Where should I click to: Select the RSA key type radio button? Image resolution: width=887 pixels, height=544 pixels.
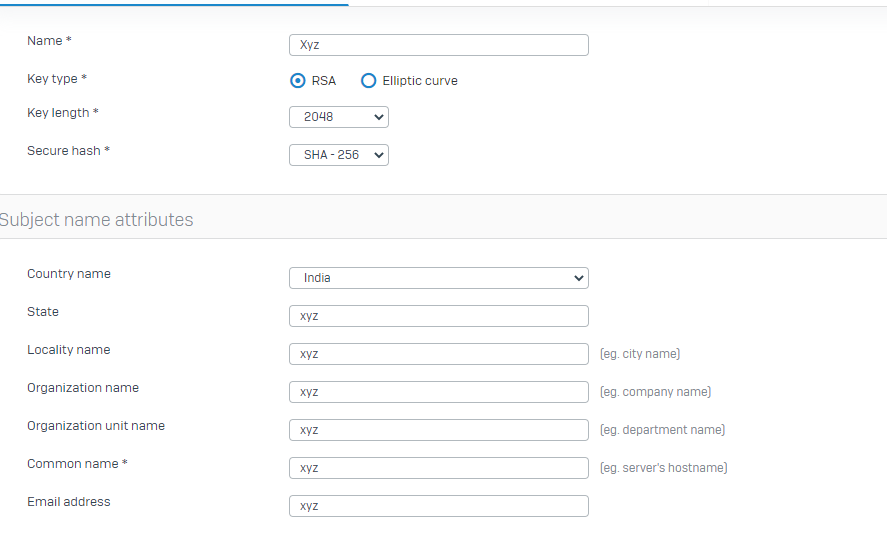[298, 81]
